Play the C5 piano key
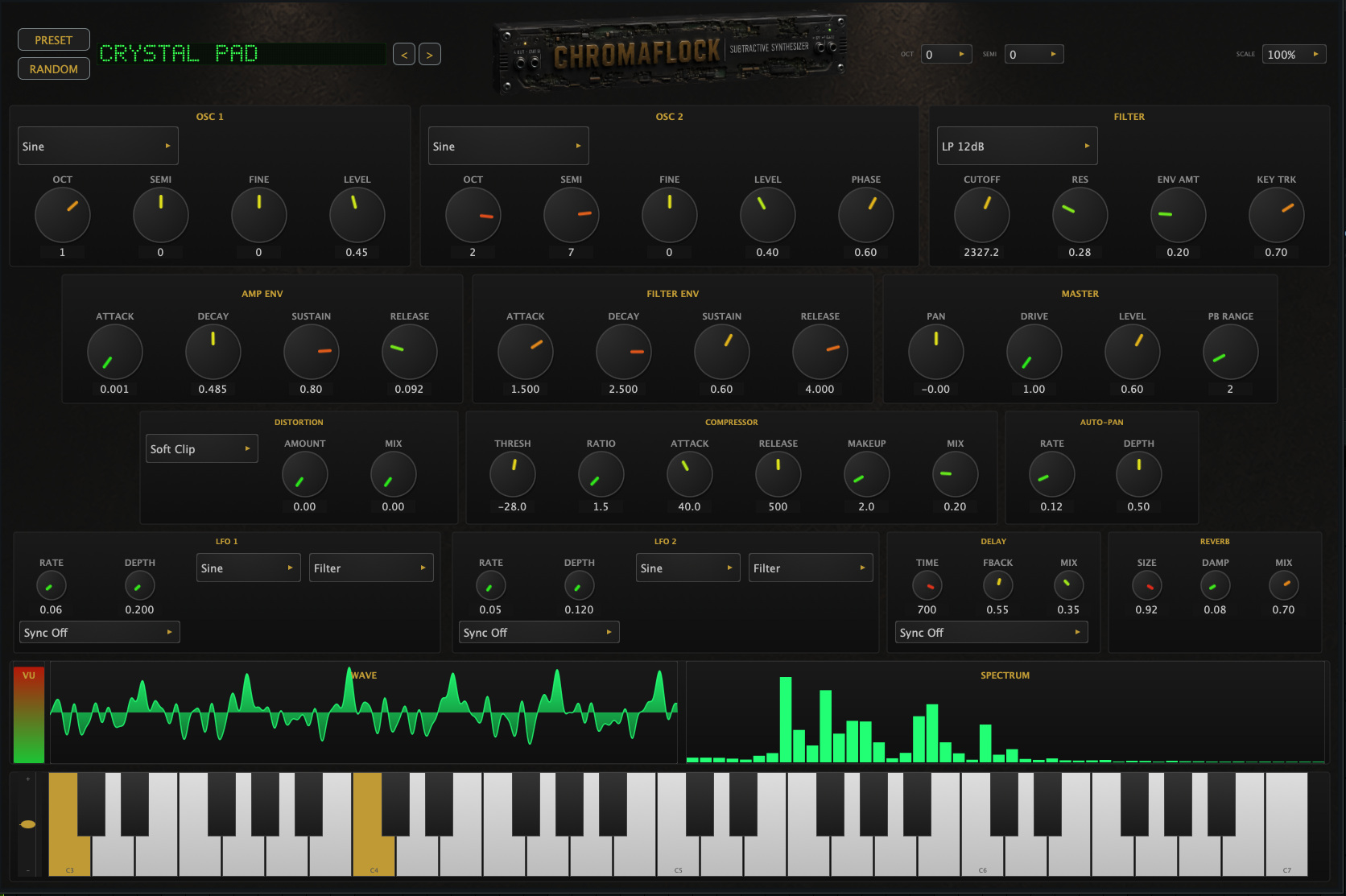This screenshot has width=1346, height=896. [678, 853]
